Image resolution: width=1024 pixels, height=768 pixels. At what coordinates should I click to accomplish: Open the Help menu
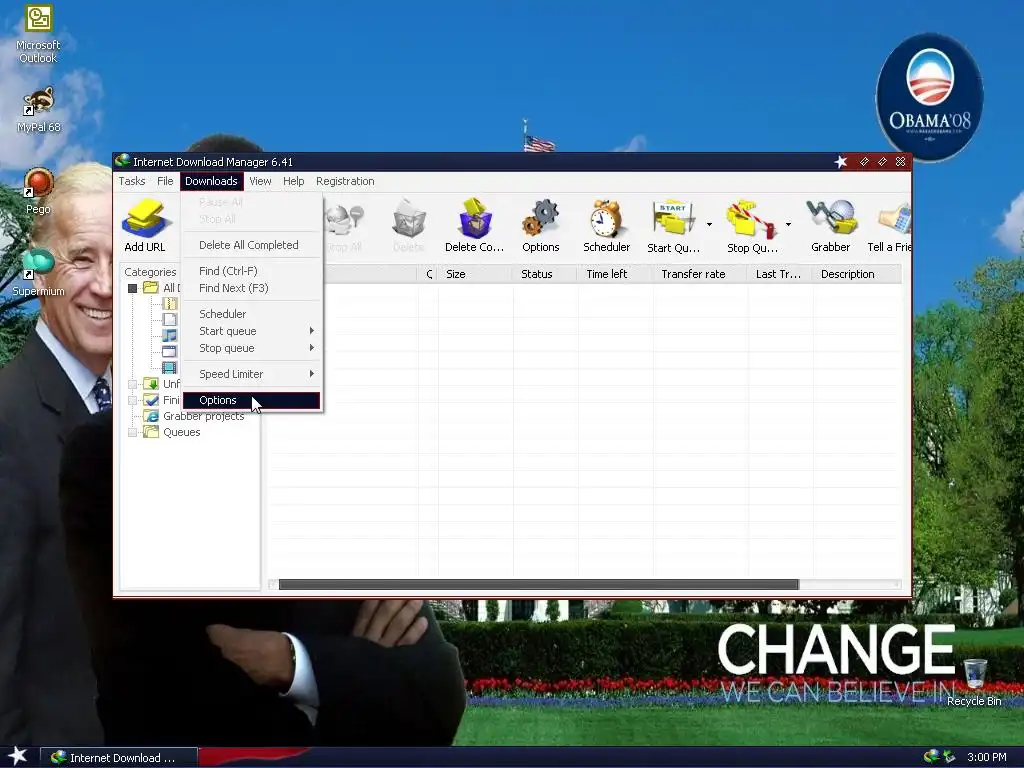click(x=293, y=181)
